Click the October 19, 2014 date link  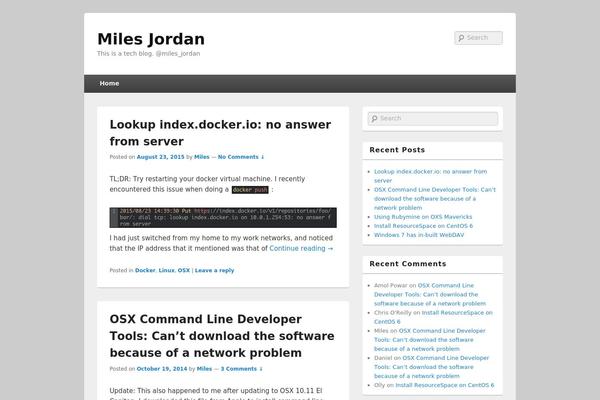162,369
